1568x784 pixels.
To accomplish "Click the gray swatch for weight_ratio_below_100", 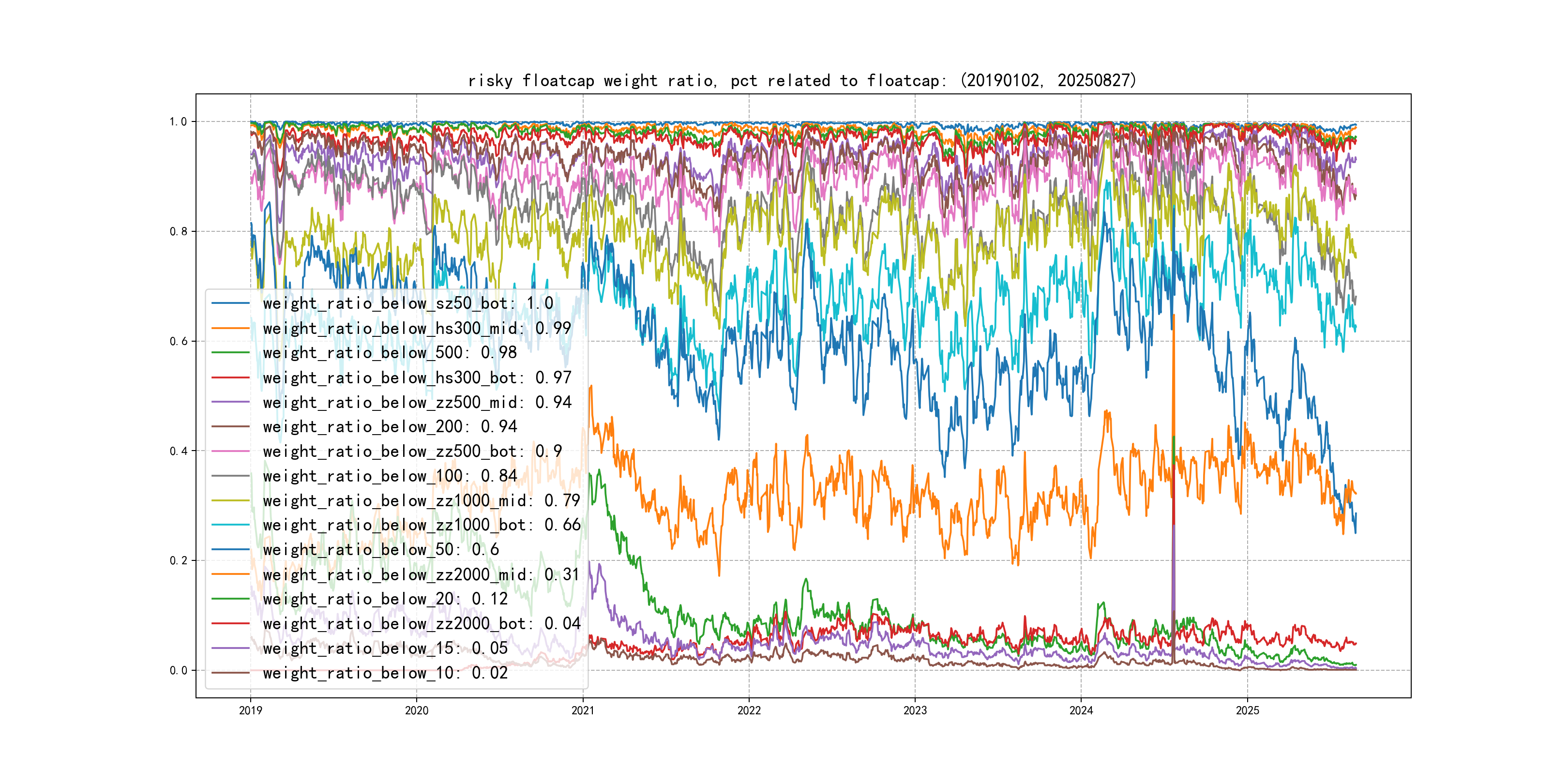I will tap(230, 476).
